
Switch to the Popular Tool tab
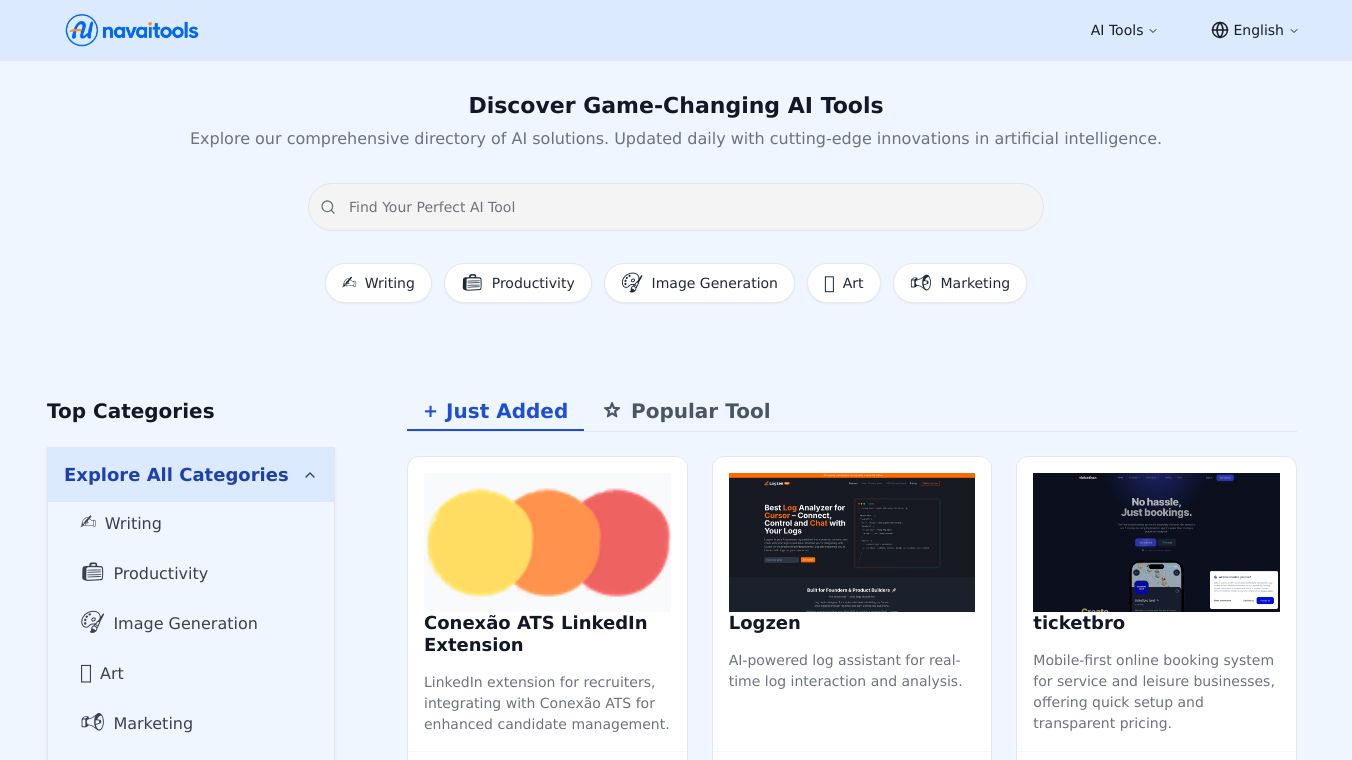(687, 411)
